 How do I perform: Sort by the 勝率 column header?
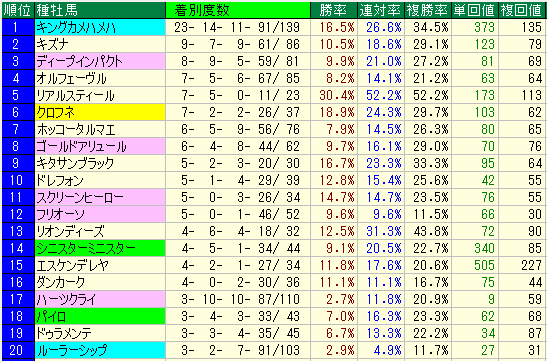[x=334, y=10]
